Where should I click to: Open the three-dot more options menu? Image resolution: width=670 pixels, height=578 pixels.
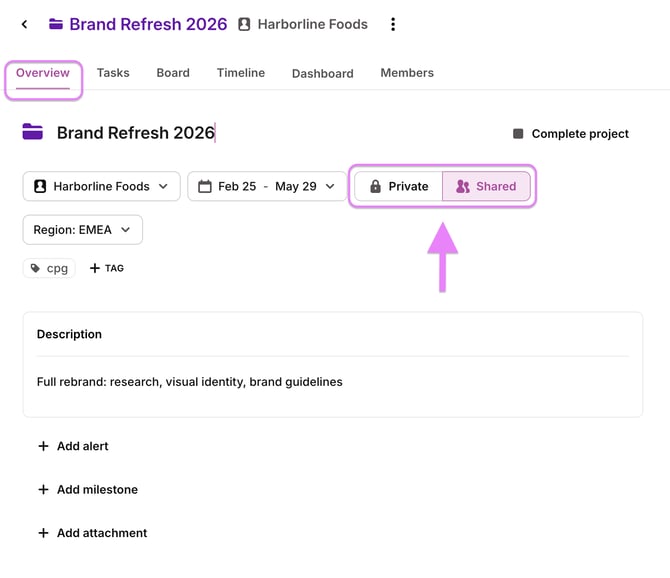tap(393, 24)
